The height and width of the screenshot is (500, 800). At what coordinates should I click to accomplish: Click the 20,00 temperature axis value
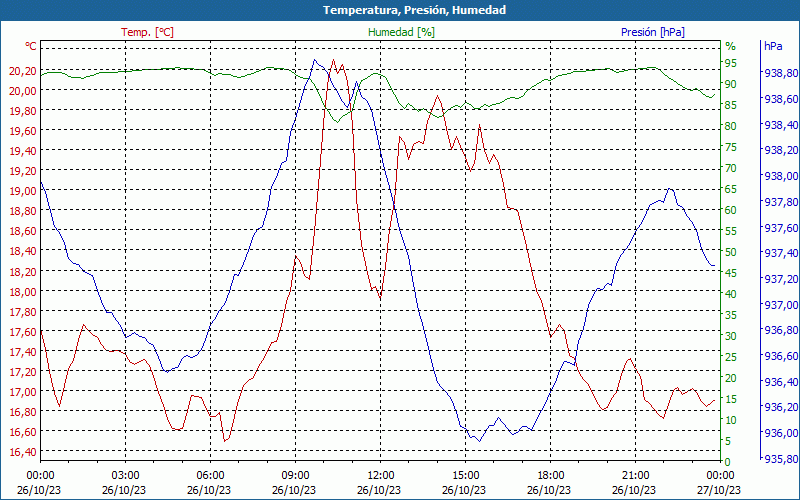[x=23, y=91]
